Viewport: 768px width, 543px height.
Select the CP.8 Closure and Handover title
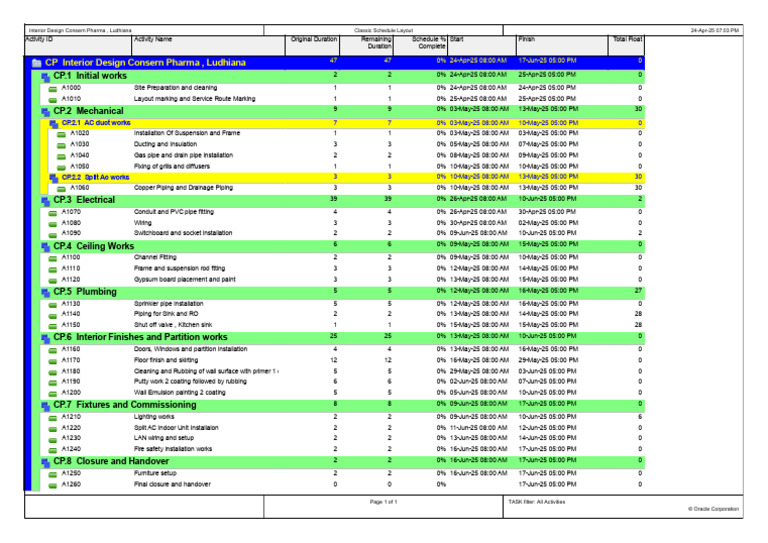pos(111,461)
